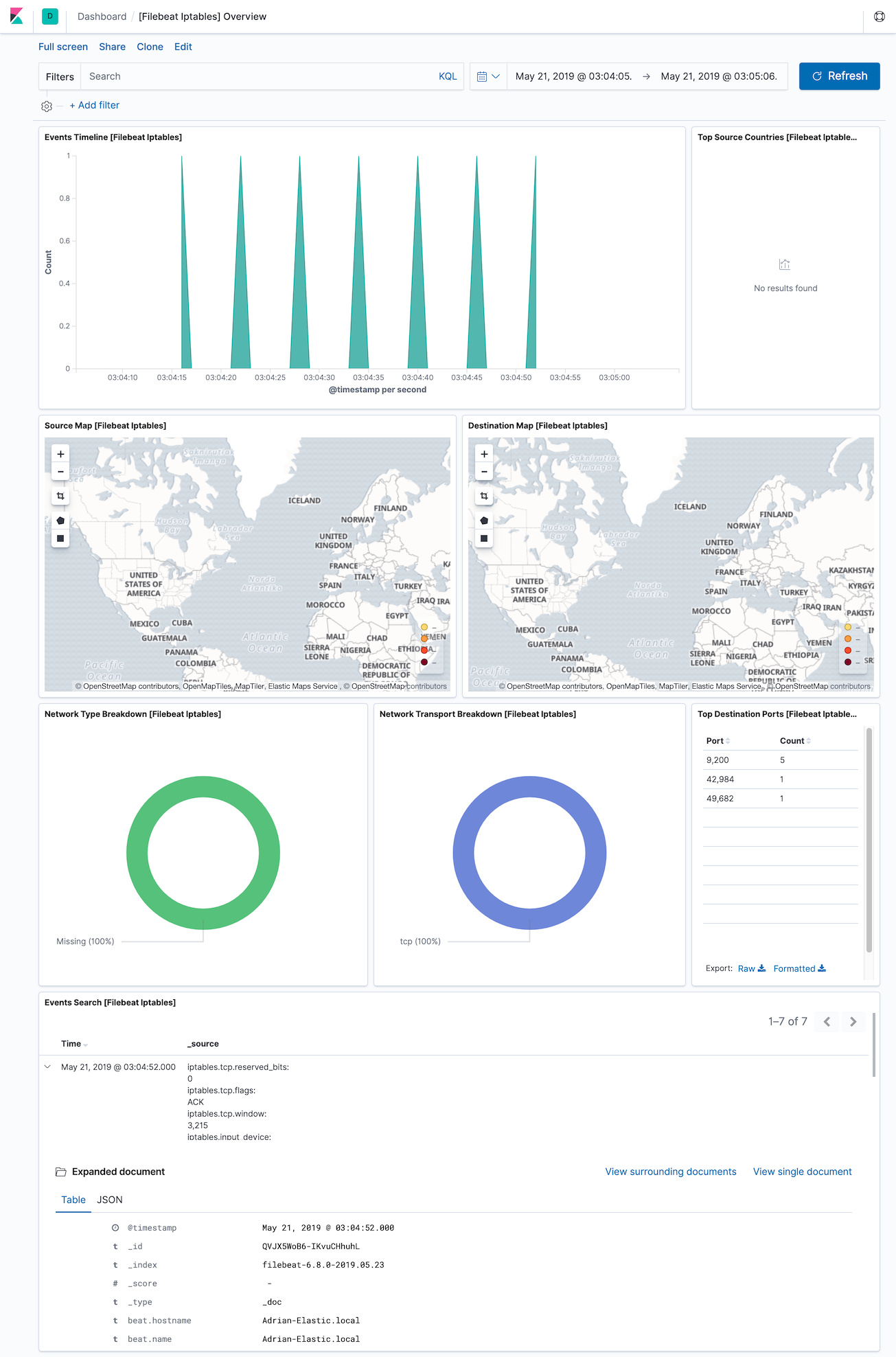Viewport: 896px width, 1357px height.
Task: Click the _score number field icon
Action: tap(115, 1284)
